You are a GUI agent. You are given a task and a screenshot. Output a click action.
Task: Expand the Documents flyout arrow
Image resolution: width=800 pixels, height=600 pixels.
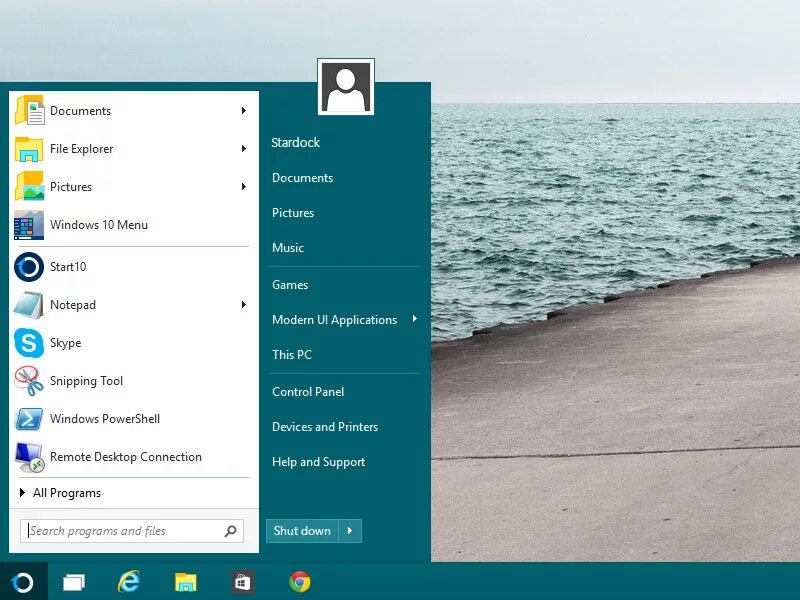[x=243, y=111]
